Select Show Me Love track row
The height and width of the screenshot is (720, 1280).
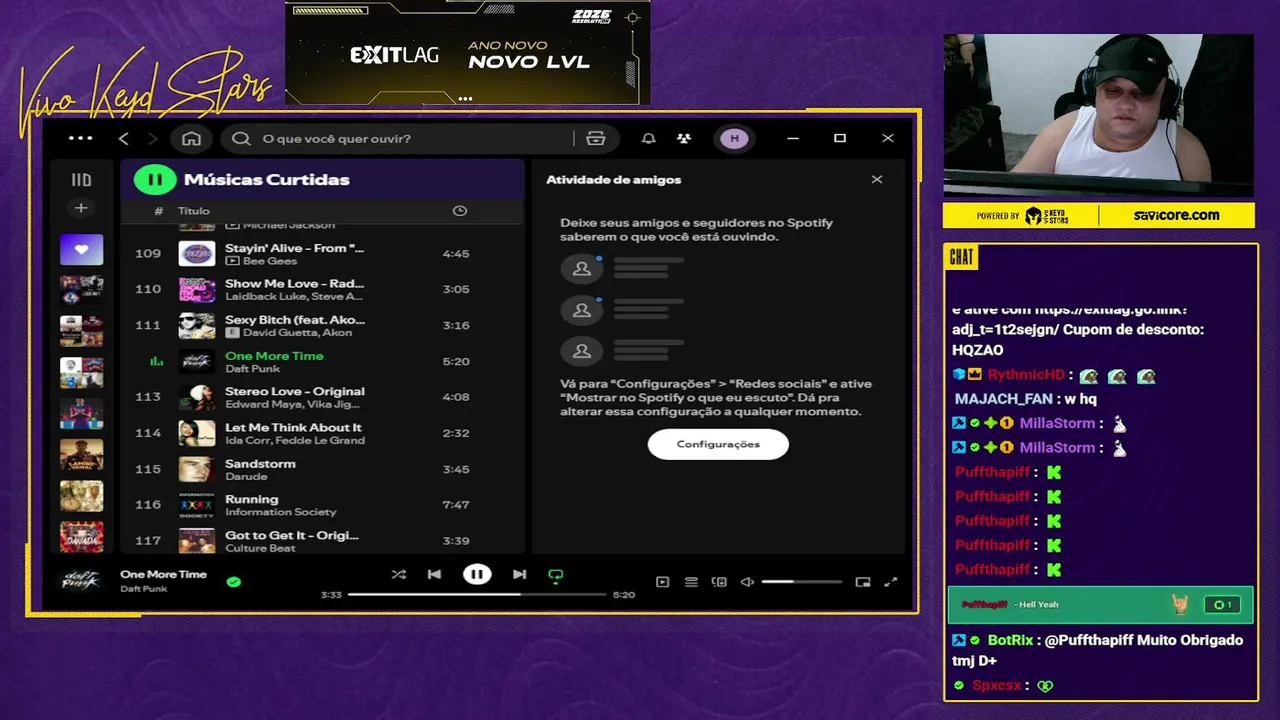322,289
